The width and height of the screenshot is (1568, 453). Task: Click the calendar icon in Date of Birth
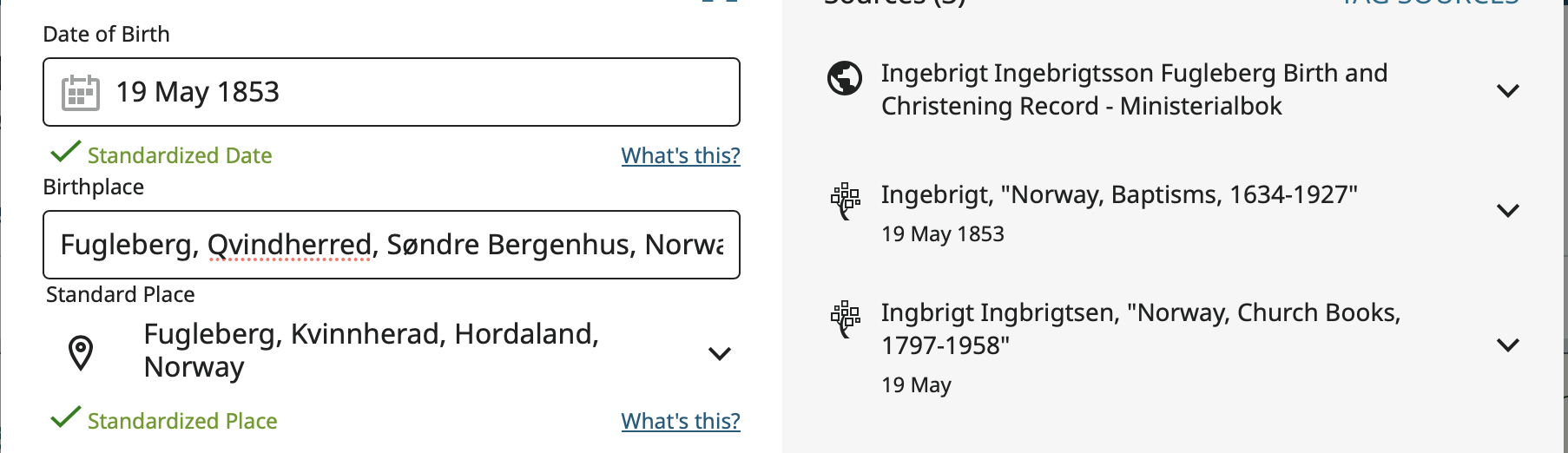[81, 92]
